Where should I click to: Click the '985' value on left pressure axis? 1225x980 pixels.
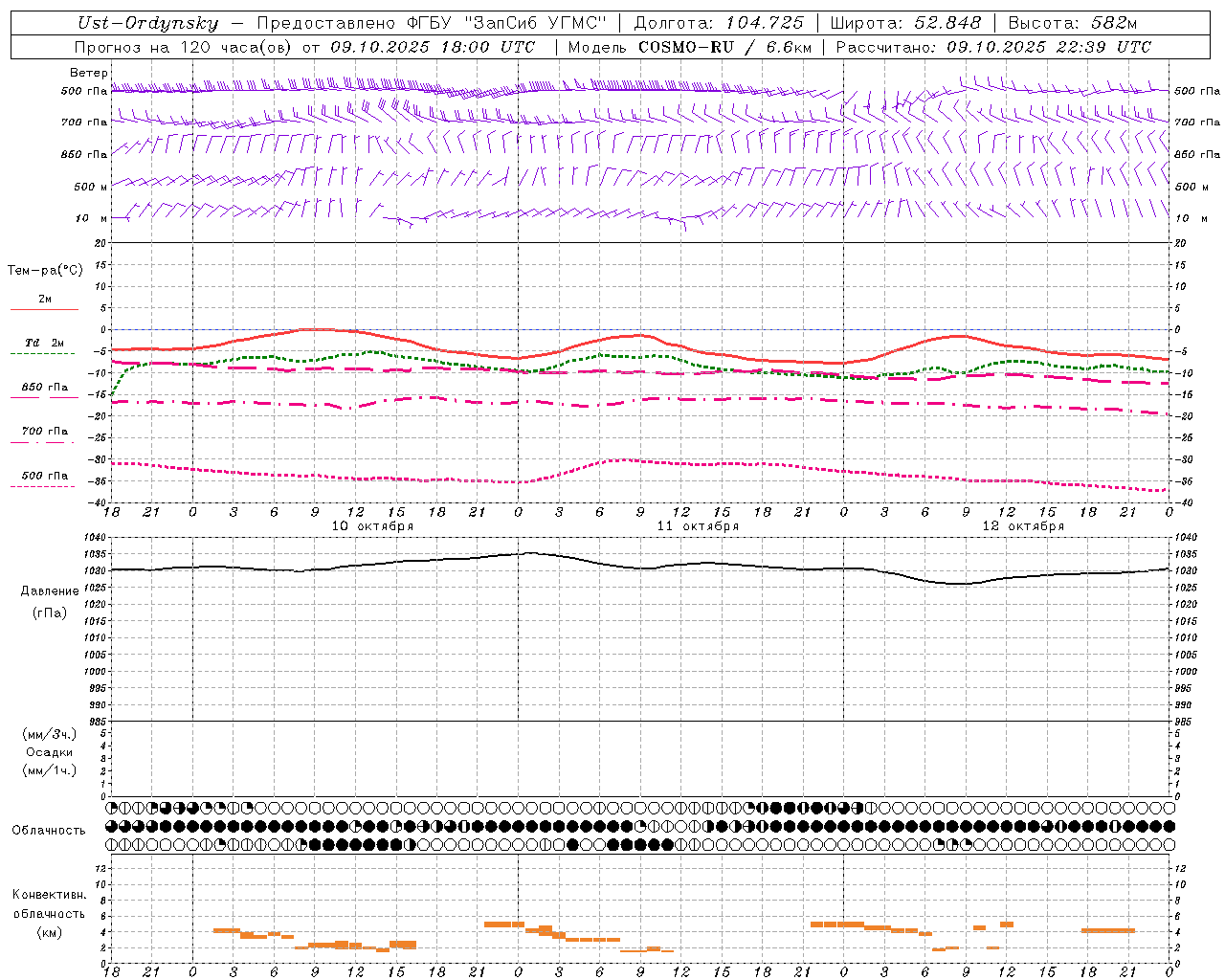(97, 722)
